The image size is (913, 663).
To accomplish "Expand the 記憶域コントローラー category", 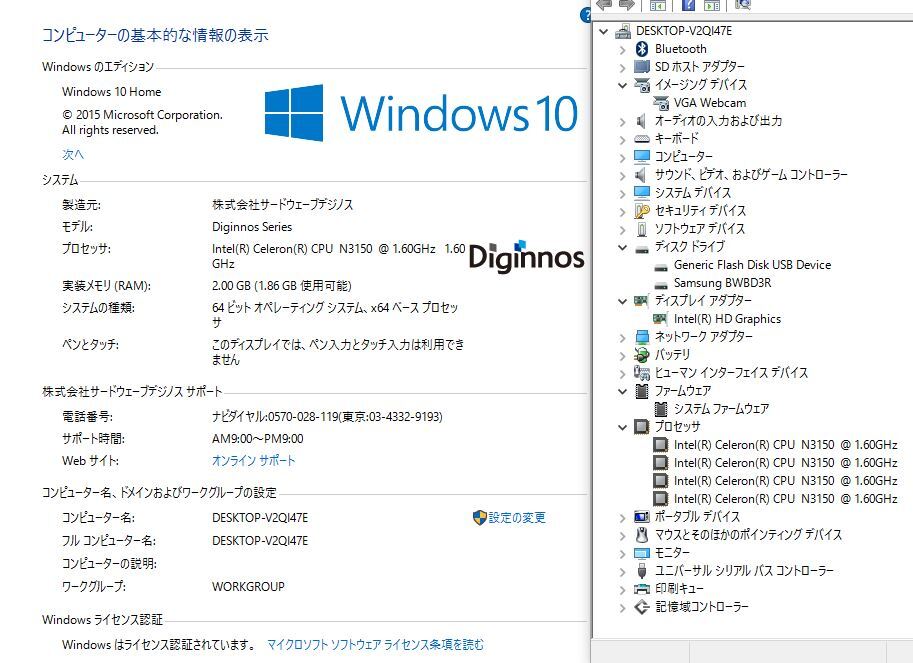I will click(622, 608).
